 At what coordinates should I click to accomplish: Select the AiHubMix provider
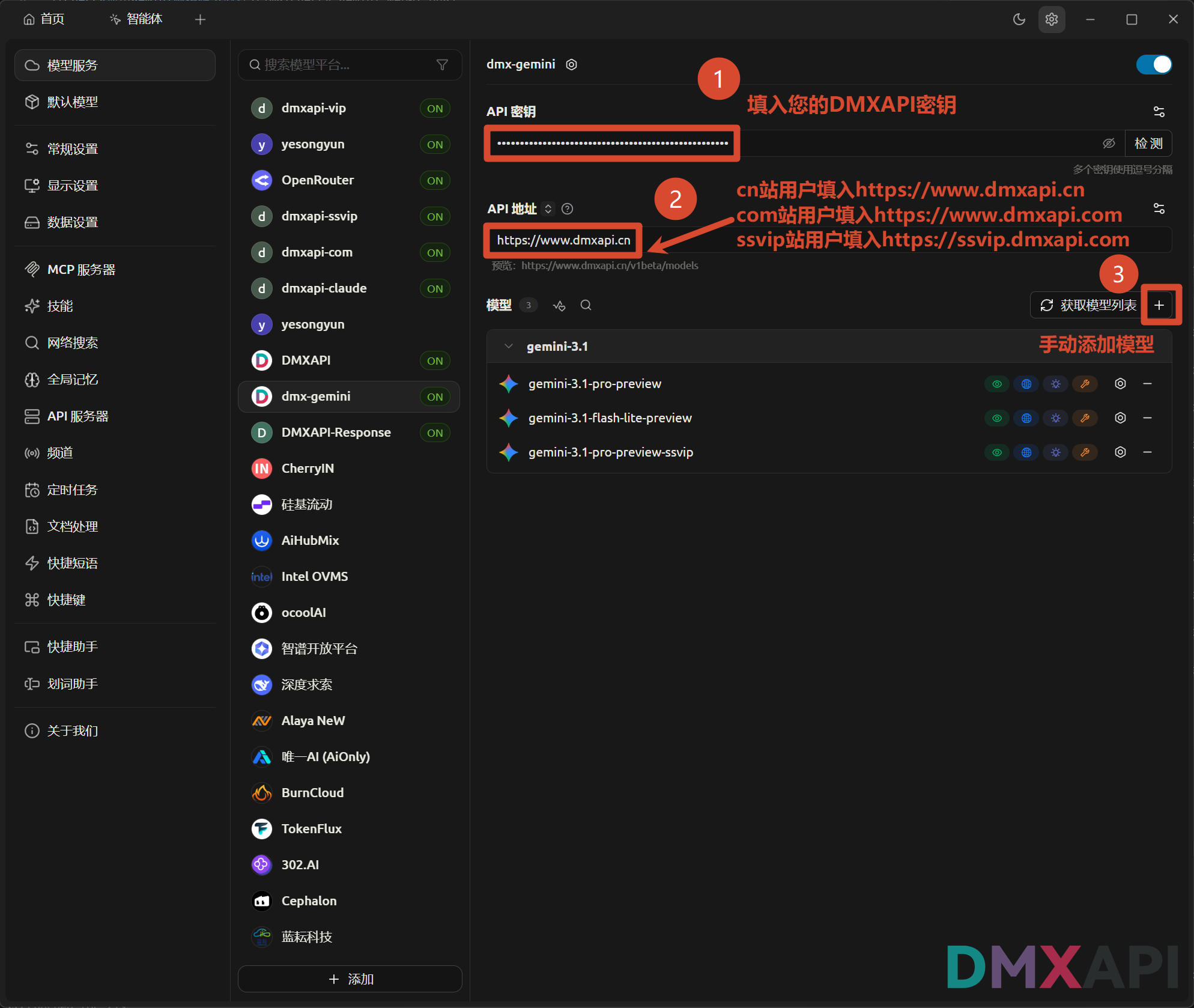349,541
